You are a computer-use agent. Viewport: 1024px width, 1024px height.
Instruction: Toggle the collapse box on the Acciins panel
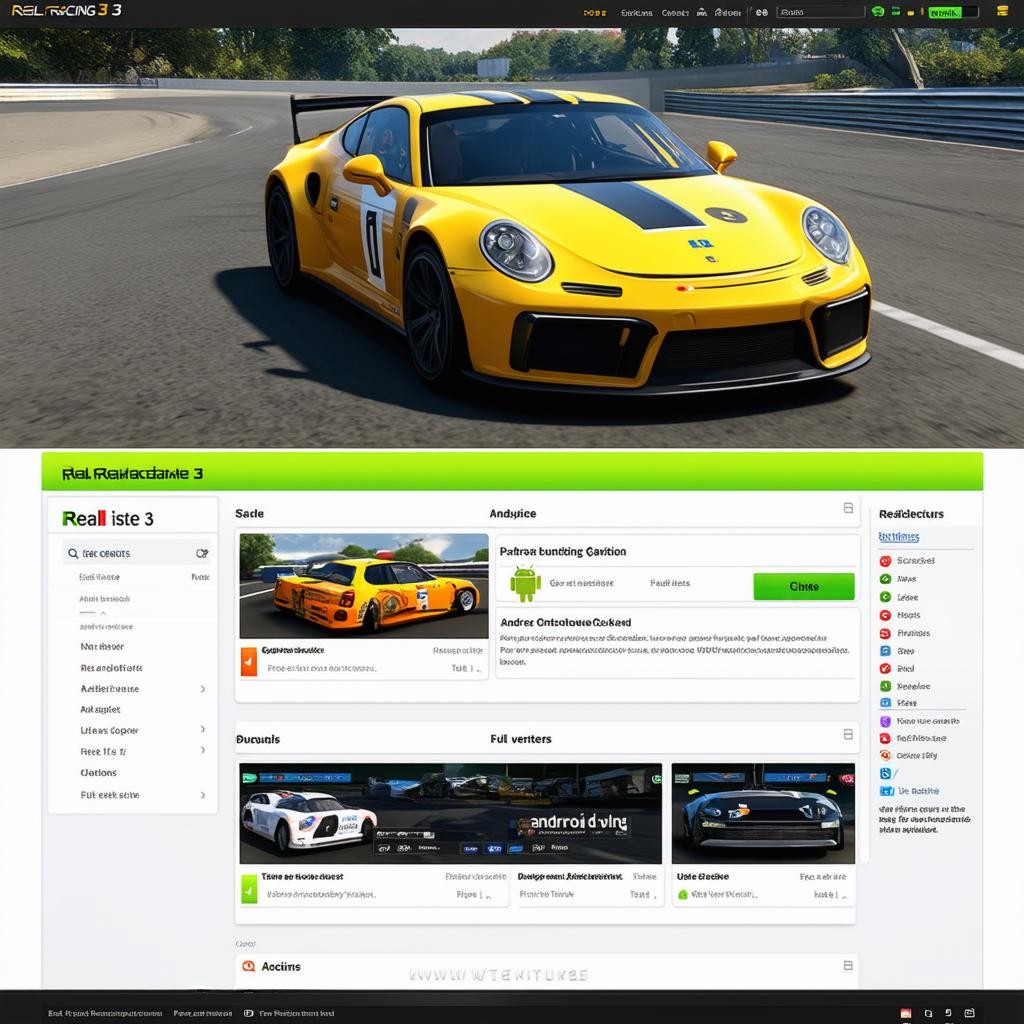click(848, 965)
